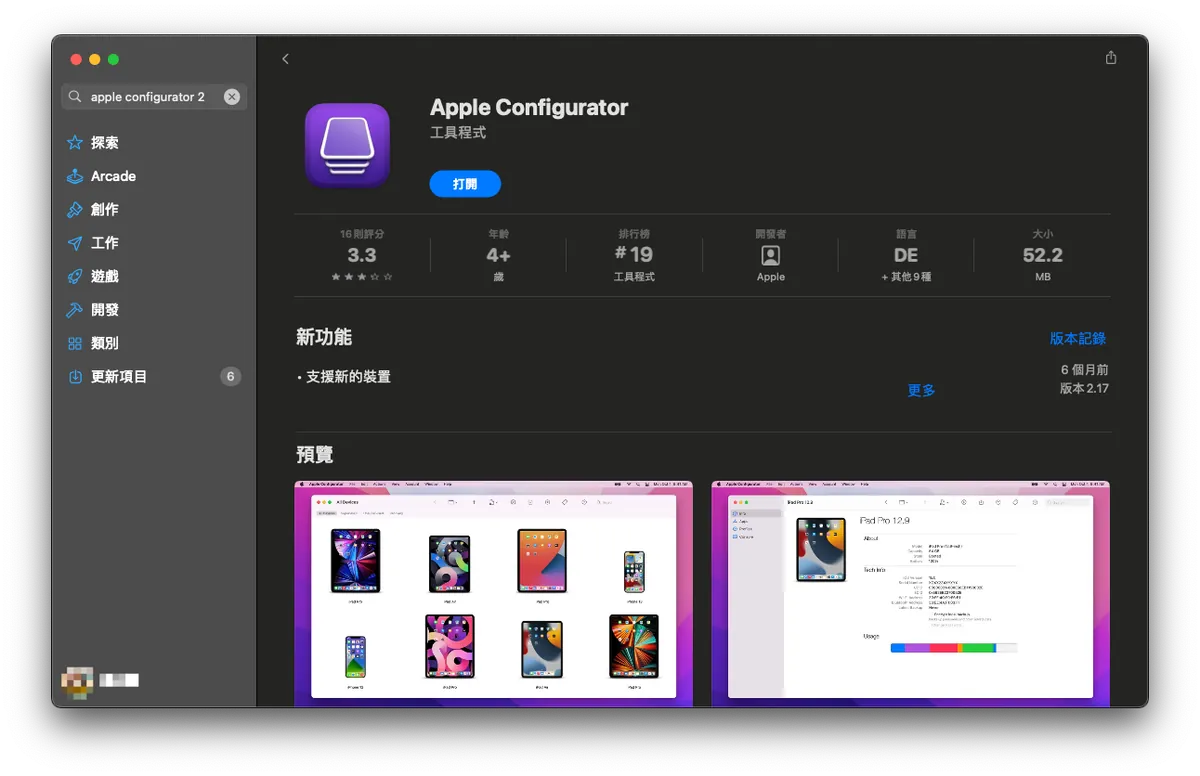Click the hammer icon beside 開發

click(75, 310)
